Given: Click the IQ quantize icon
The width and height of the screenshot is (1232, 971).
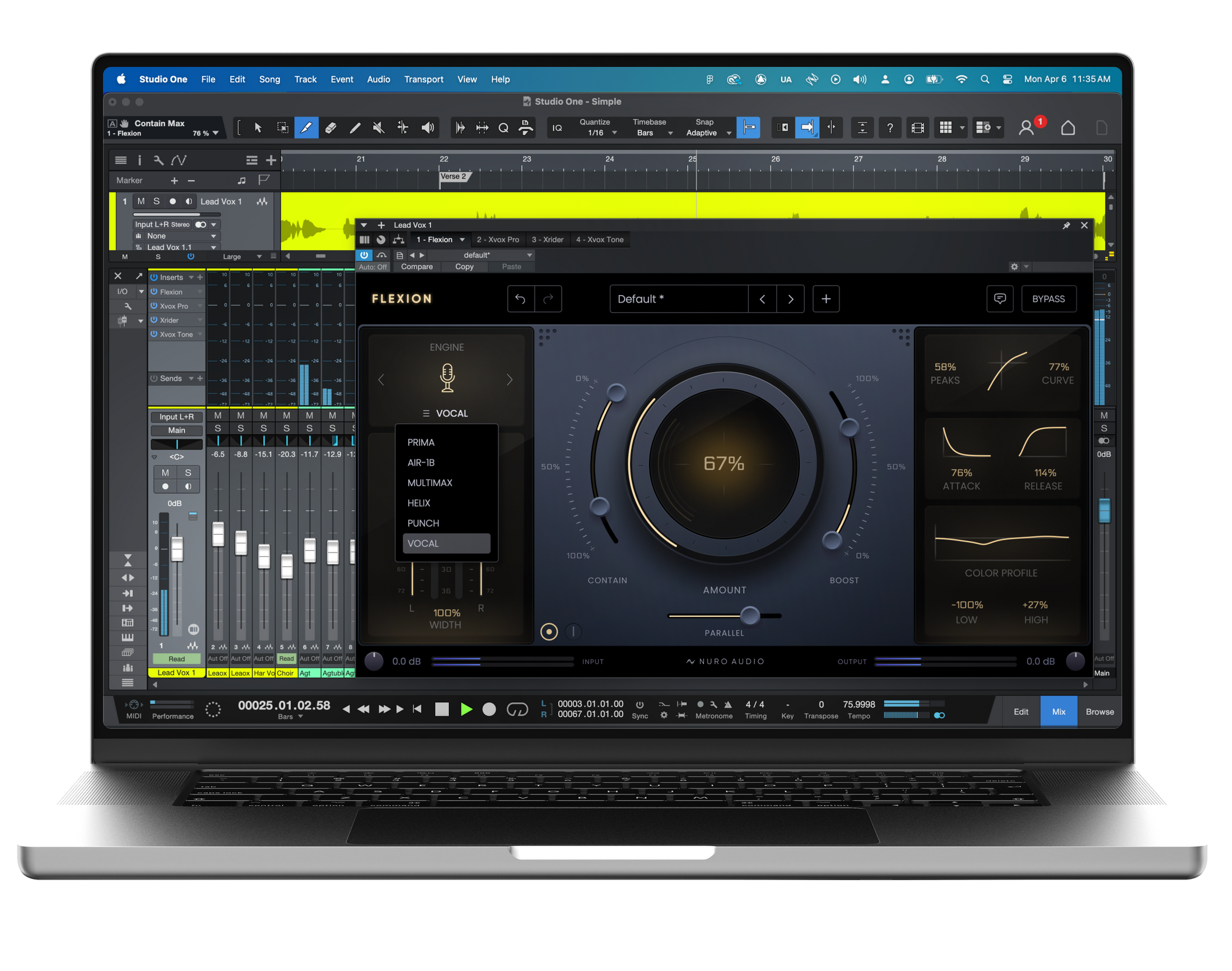Looking at the screenshot, I should [x=557, y=128].
